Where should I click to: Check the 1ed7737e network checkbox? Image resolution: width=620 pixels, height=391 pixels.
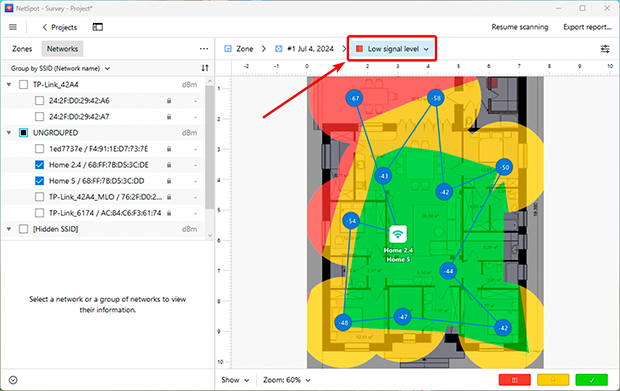tap(39, 149)
